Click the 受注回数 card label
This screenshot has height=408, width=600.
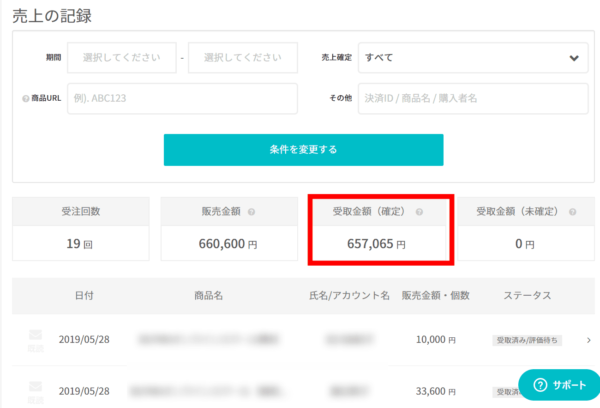point(81,211)
